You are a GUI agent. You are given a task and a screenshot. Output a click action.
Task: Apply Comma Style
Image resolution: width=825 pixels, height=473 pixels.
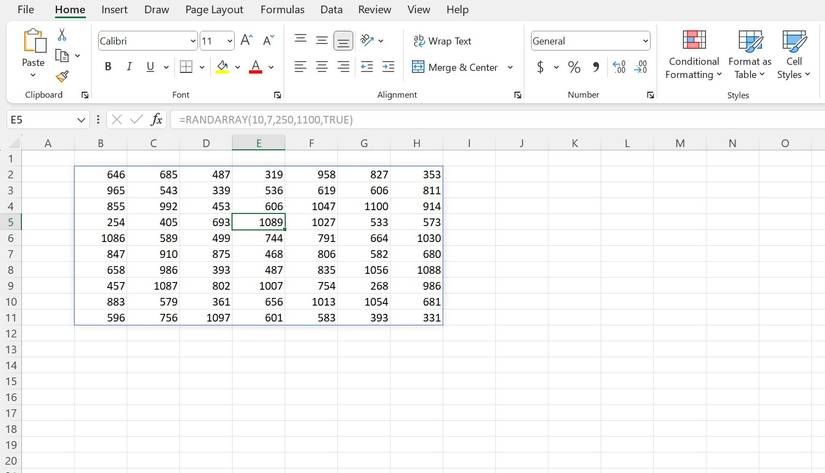coord(596,67)
